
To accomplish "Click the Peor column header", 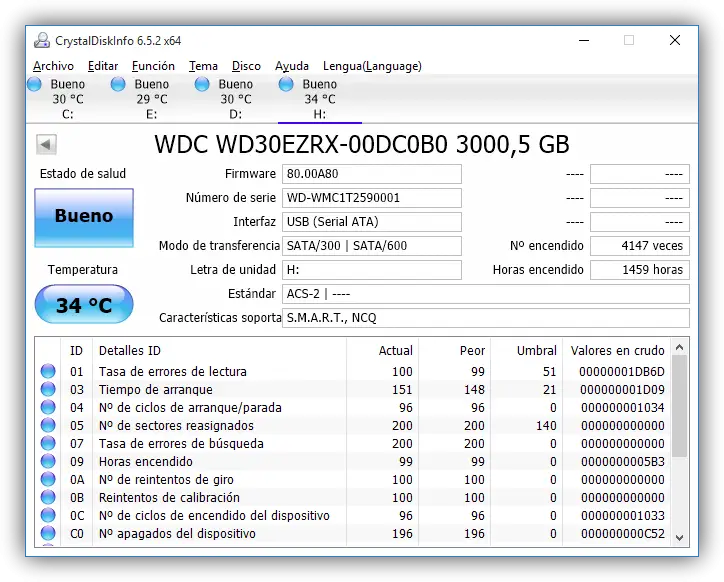I will pyautogui.click(x=454, y=351).
